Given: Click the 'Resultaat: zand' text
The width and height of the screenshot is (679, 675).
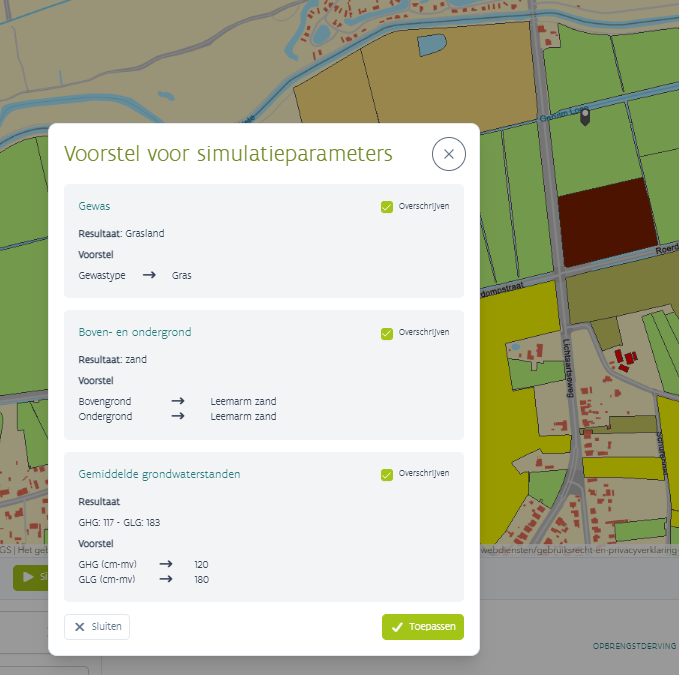Looking at the screenshot, I should [113, 360].
